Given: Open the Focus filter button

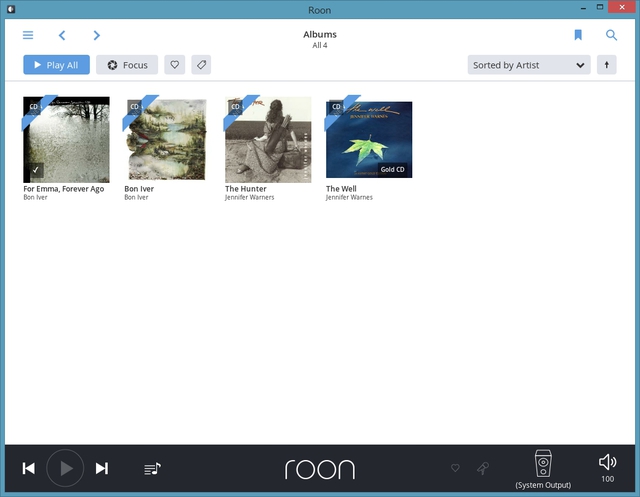Looking at the screenshot, I should [x=127, y=65].
